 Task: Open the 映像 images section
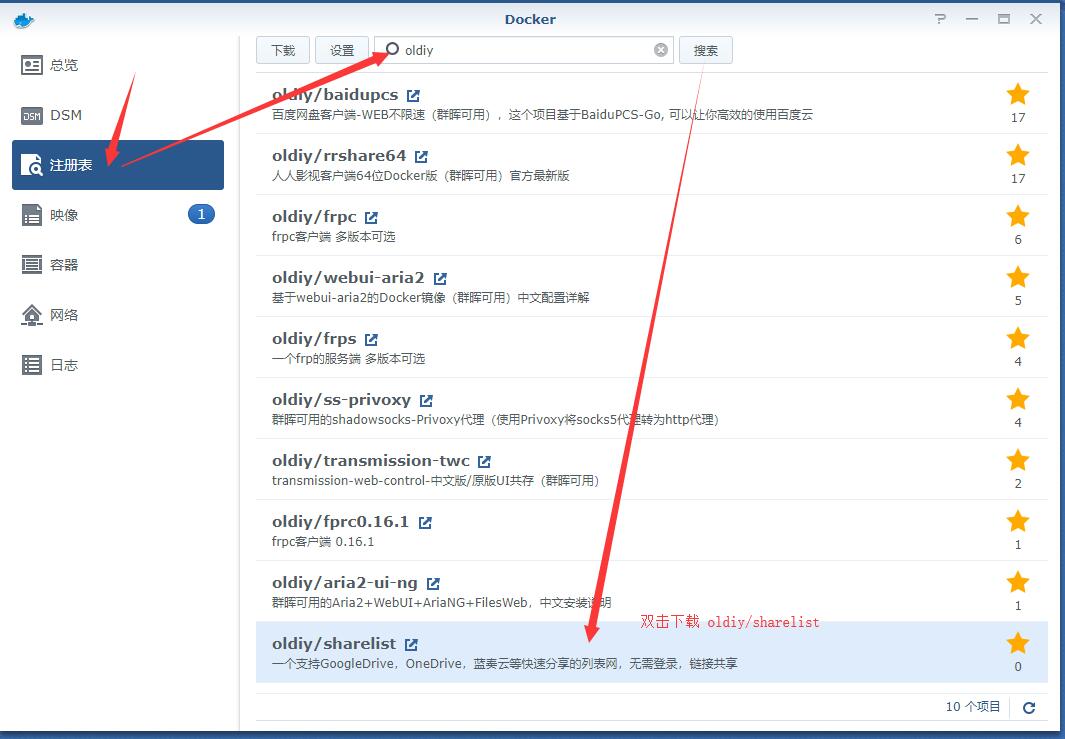(x=118, y=215)
